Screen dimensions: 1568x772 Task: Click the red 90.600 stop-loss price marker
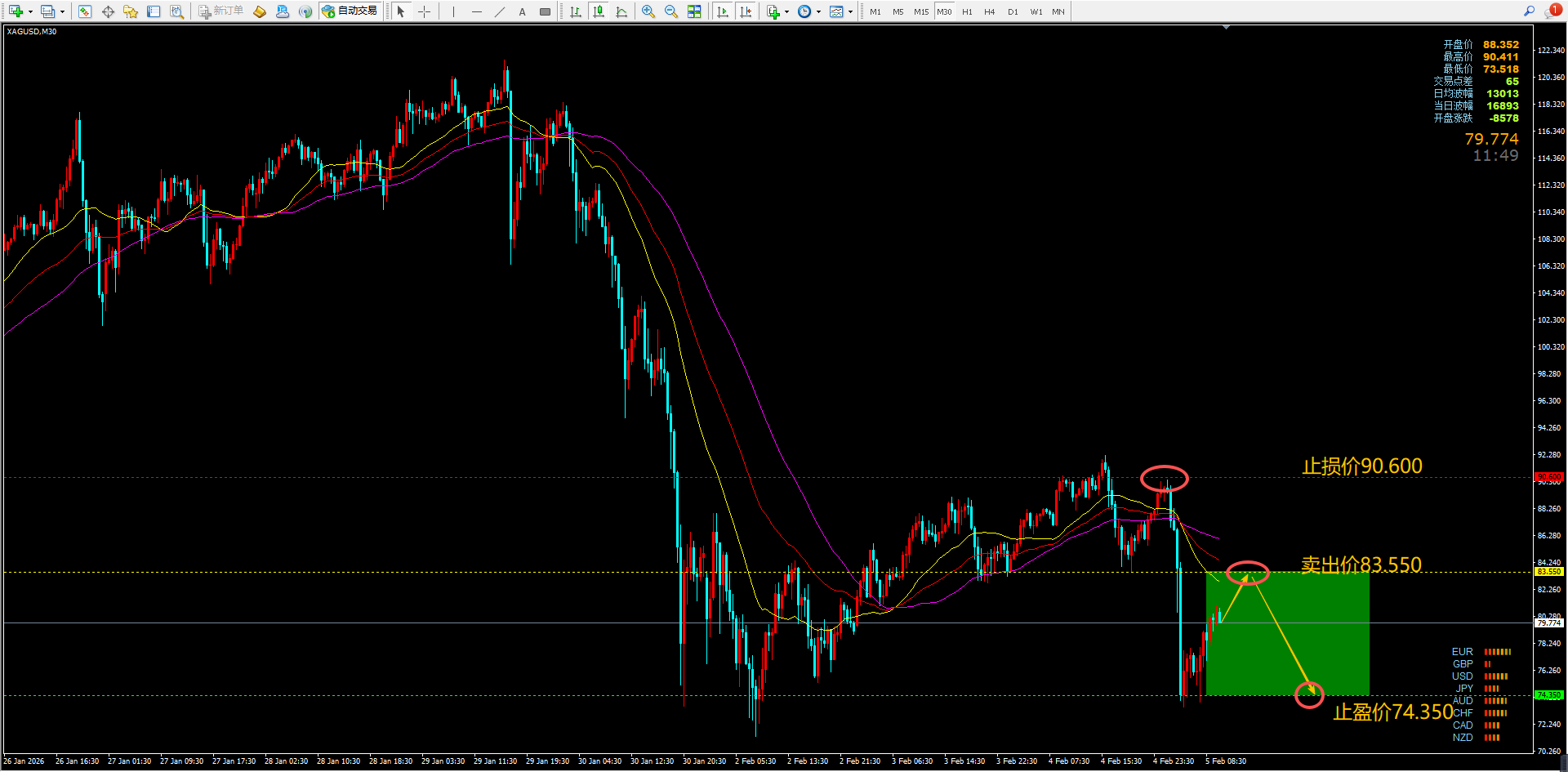pyautogui.click(x=1548, y=477)
